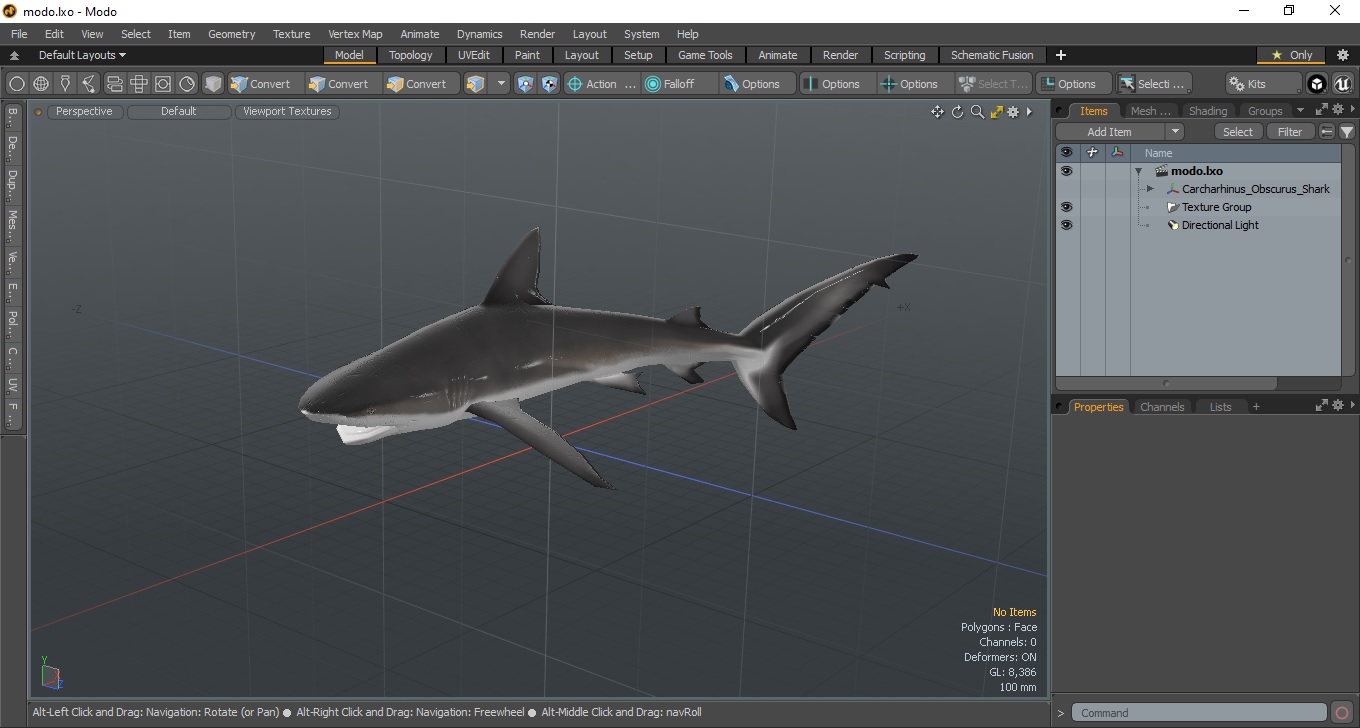Open the tab overflow arrow after Groups
This screenshot has height=728, width=1360.
point(1300,110)
